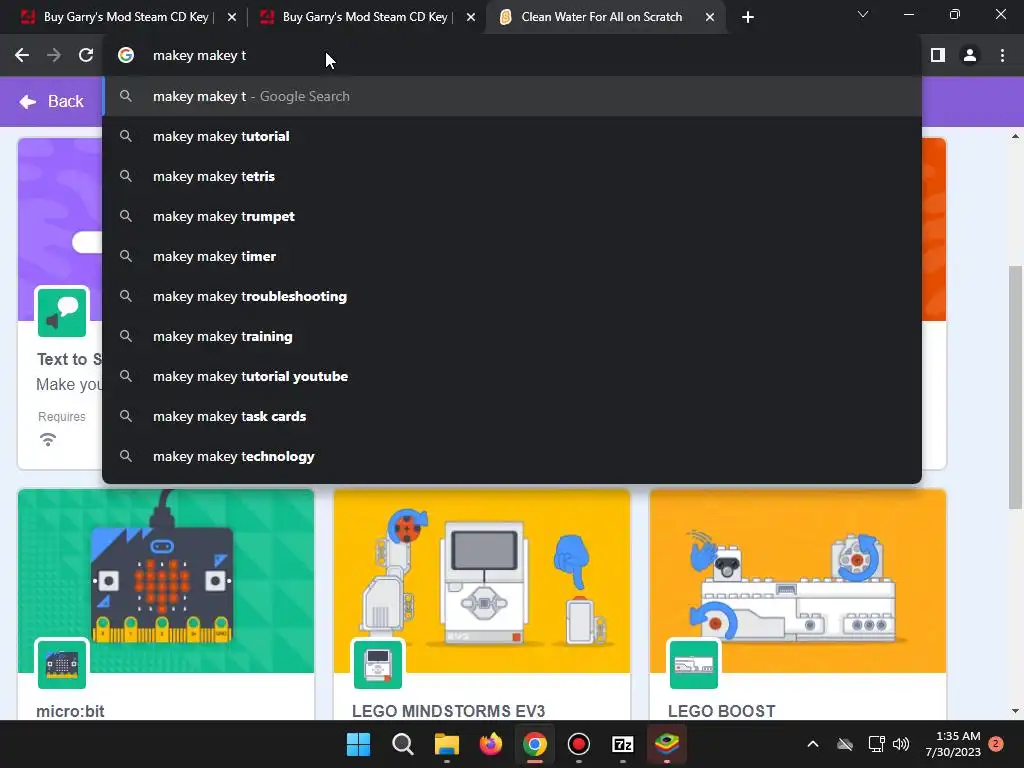
Task: Show hidden system tray icons
Action: coord(812,744)
